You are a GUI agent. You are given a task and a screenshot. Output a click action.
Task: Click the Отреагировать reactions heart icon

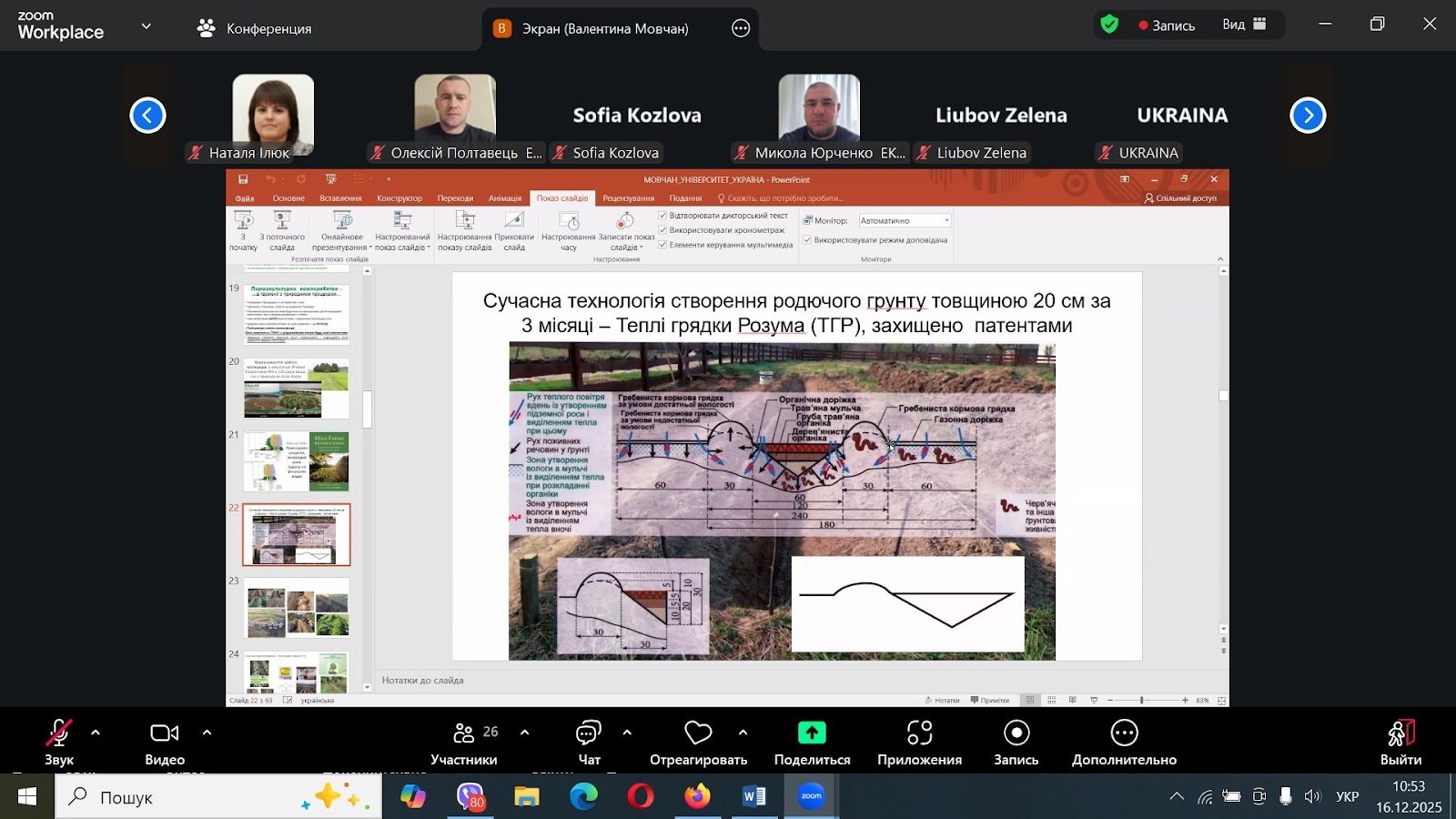698,733
